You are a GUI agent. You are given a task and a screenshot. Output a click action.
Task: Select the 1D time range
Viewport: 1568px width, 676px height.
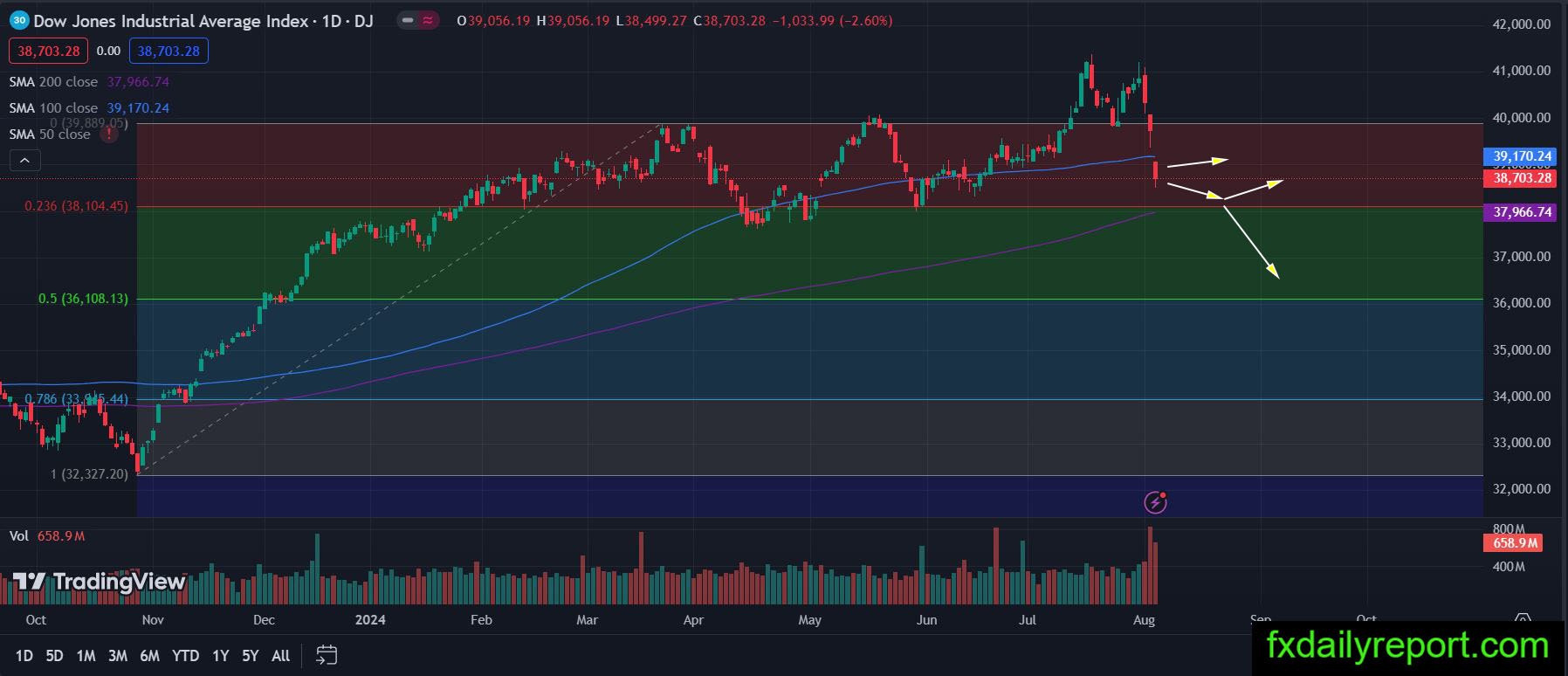coord(24,655)
